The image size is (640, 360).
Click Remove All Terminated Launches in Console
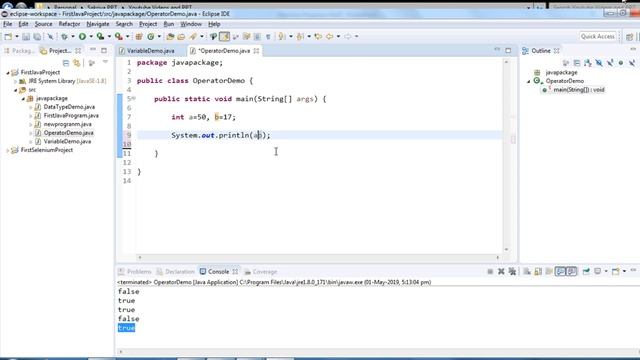point(512,272)
